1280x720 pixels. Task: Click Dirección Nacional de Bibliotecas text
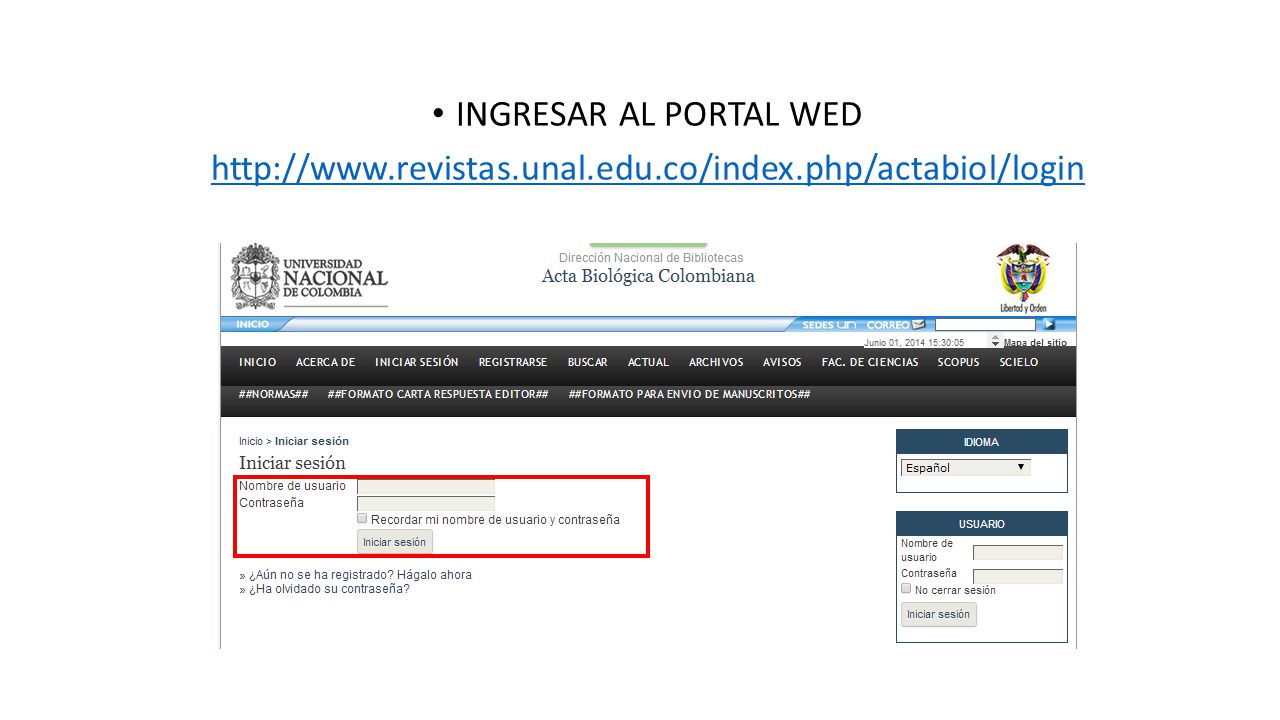click(x=651, y=258)
